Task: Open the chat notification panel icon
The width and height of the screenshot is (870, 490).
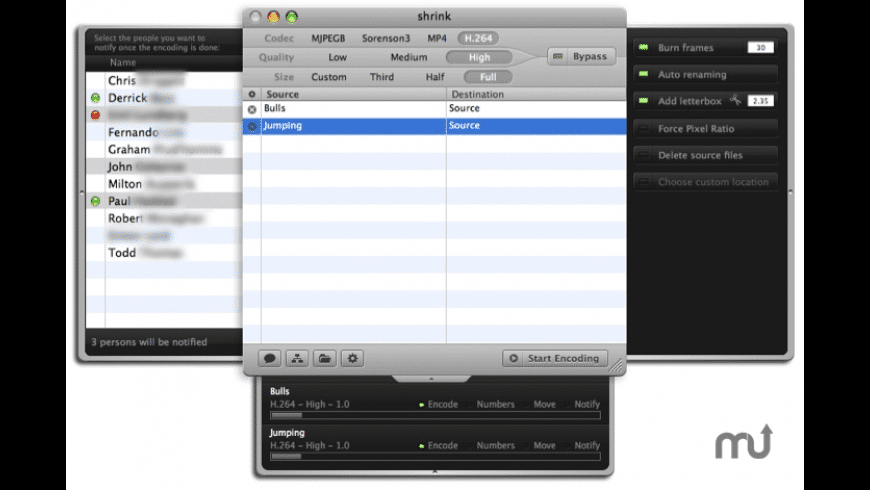Action: tap(269, 358)
